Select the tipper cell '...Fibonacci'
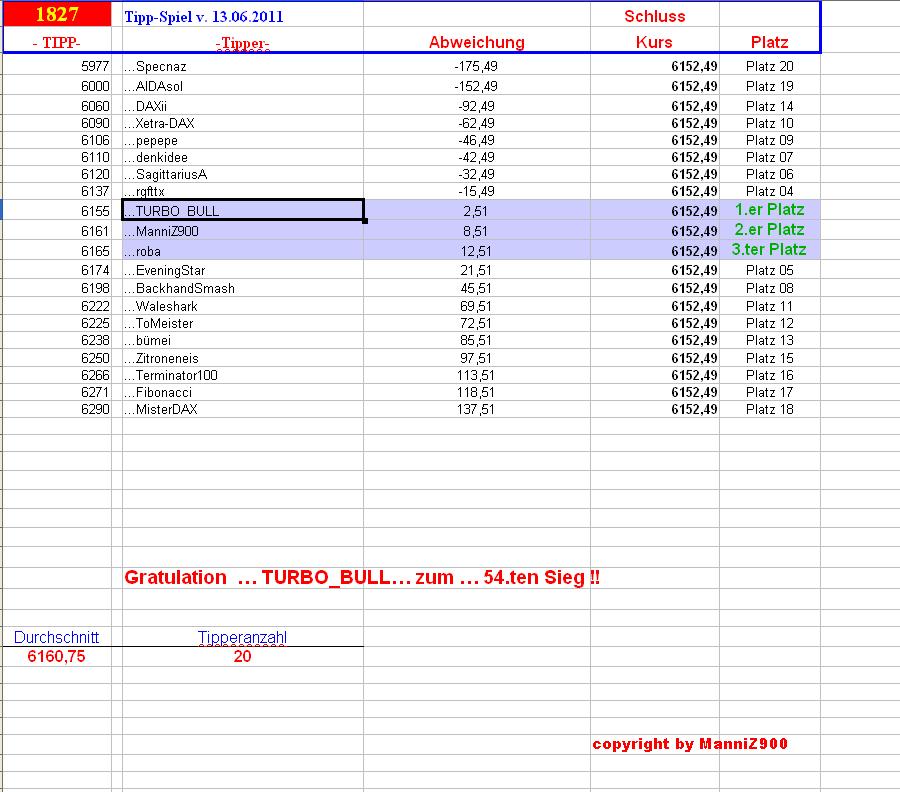The height and width of the screenshot is (792, 900). click(x=243, y=393)
